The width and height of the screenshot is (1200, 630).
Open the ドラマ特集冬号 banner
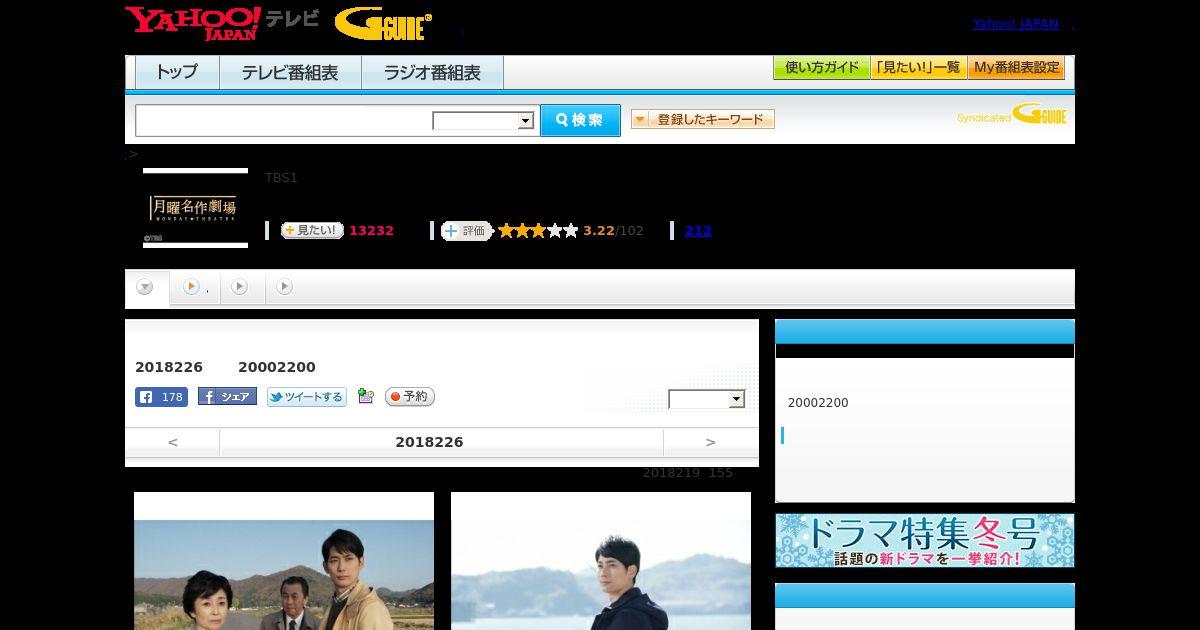click(925, 541)
